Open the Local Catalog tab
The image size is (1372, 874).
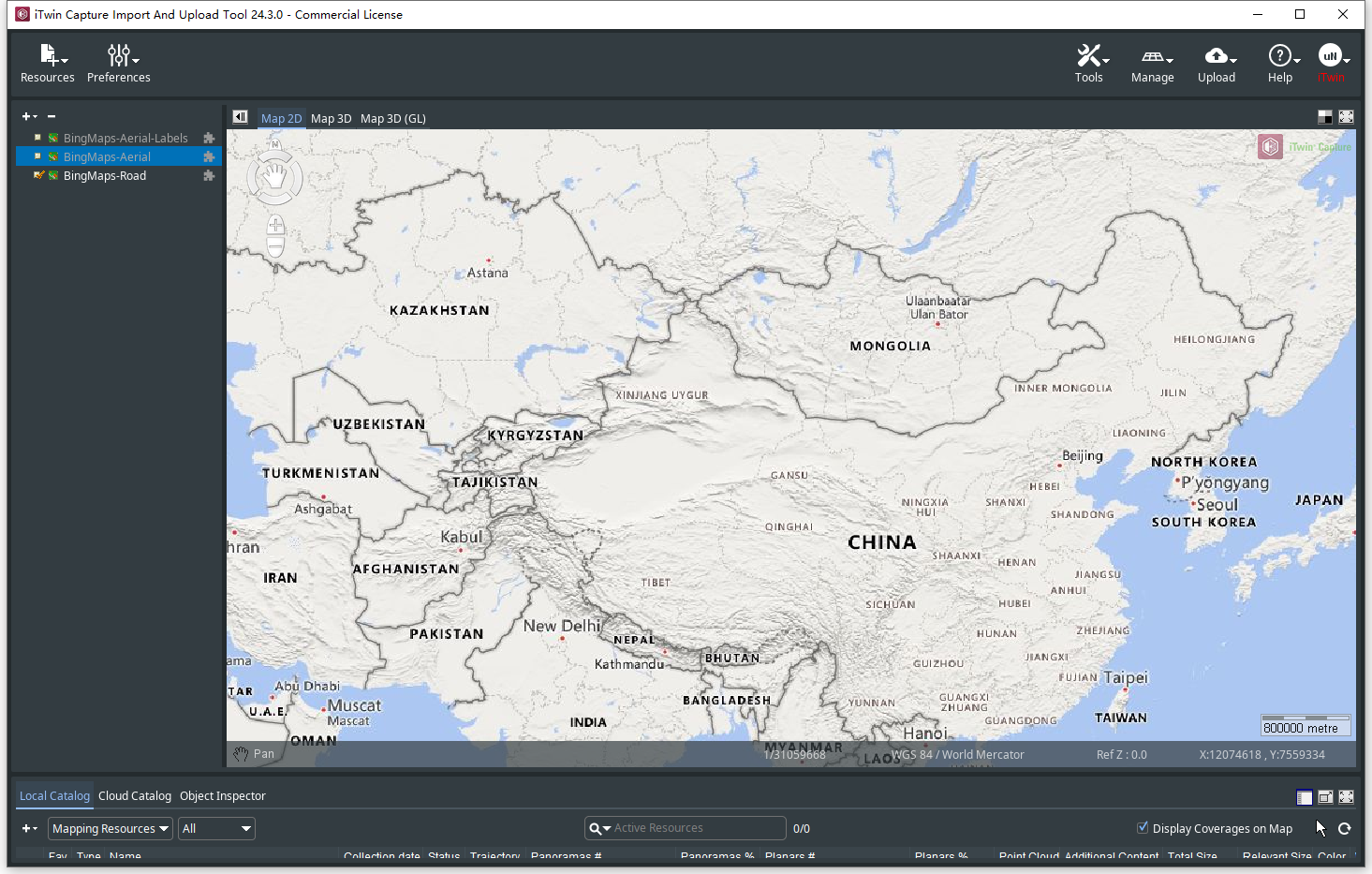[54, 796]
